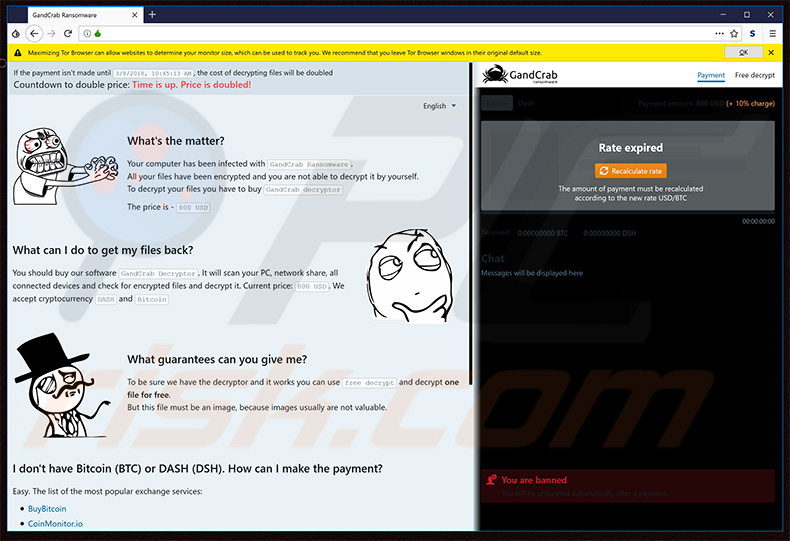Open the CoinMonitor.io link
The width and height of the screenshot is (790, 541).
(55, 524)
